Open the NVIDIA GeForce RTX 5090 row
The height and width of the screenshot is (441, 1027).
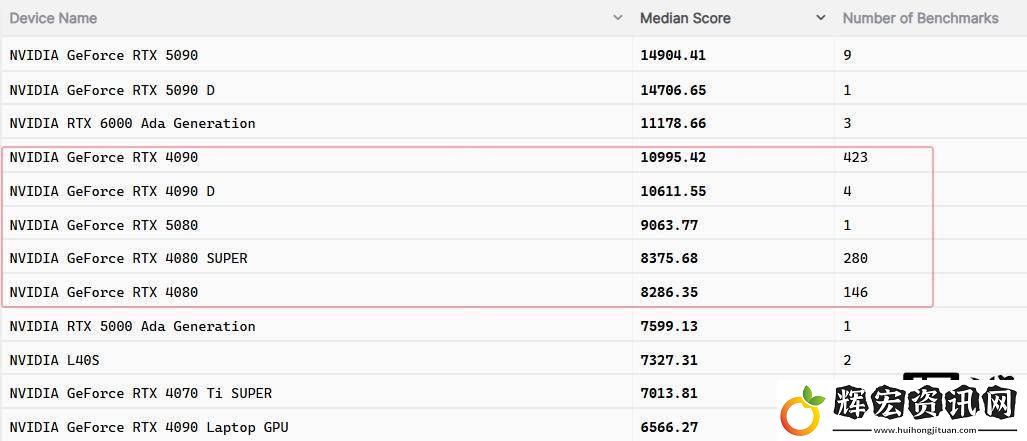coord(514,55)
